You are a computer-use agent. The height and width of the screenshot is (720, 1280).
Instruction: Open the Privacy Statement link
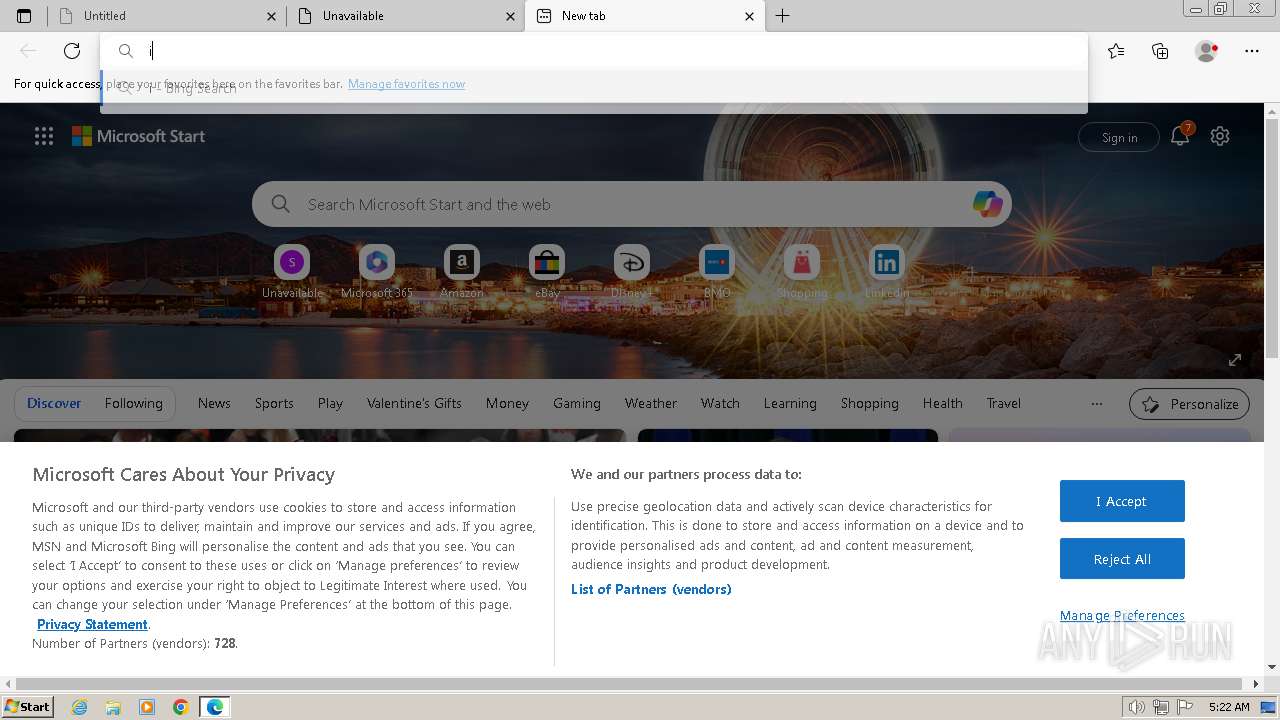92,624
